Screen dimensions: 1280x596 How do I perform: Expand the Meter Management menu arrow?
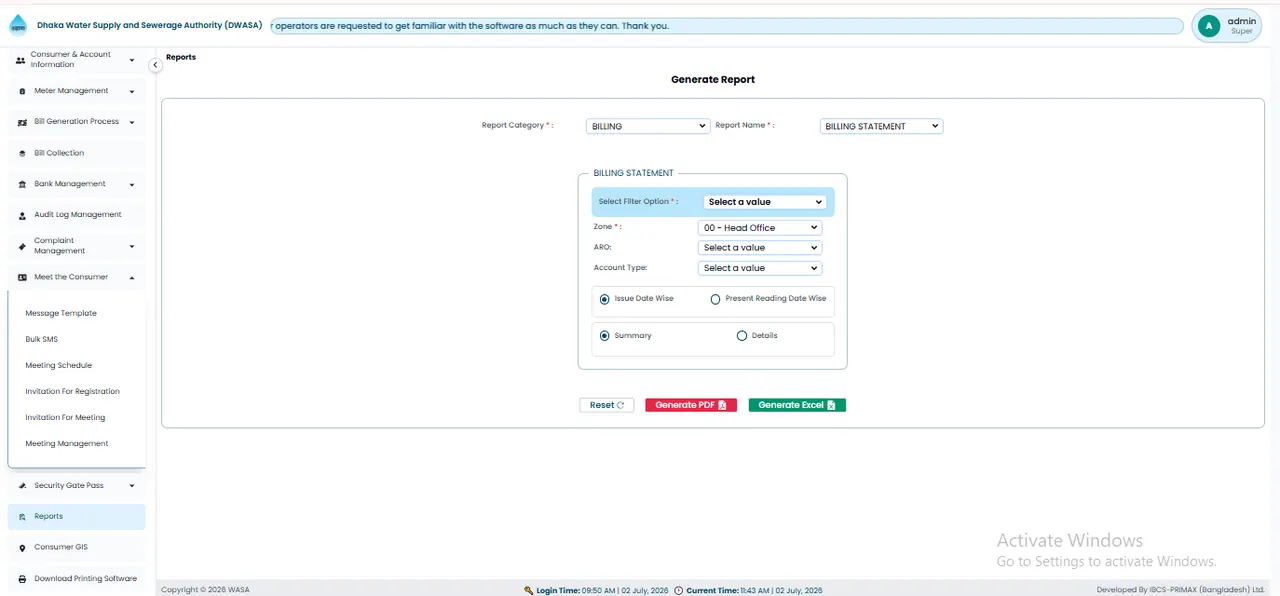coord(132,91)
